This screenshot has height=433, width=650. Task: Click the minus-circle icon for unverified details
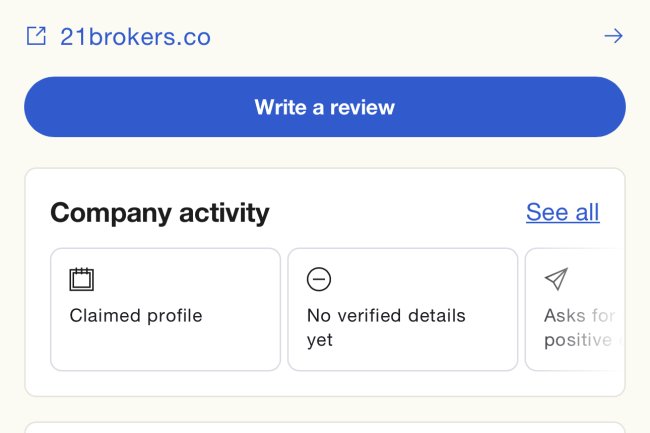(x=319, y=279)
